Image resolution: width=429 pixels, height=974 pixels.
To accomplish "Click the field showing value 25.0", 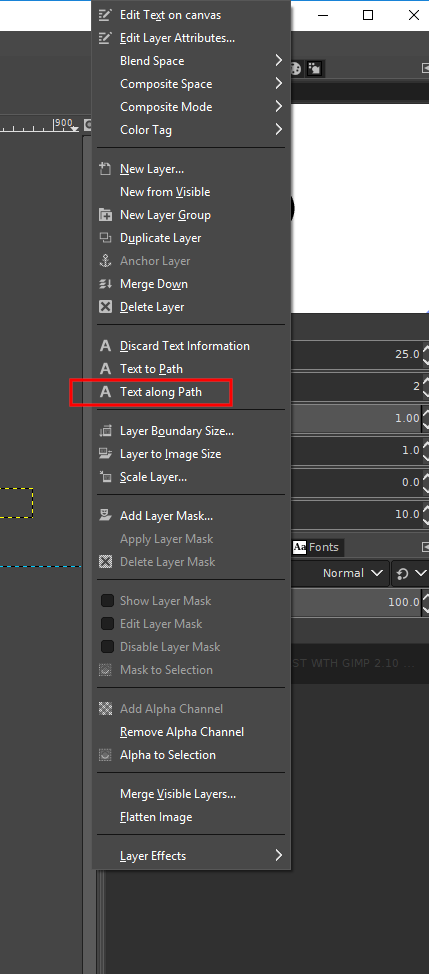I will pyautogui.click(x=357, y=354).
